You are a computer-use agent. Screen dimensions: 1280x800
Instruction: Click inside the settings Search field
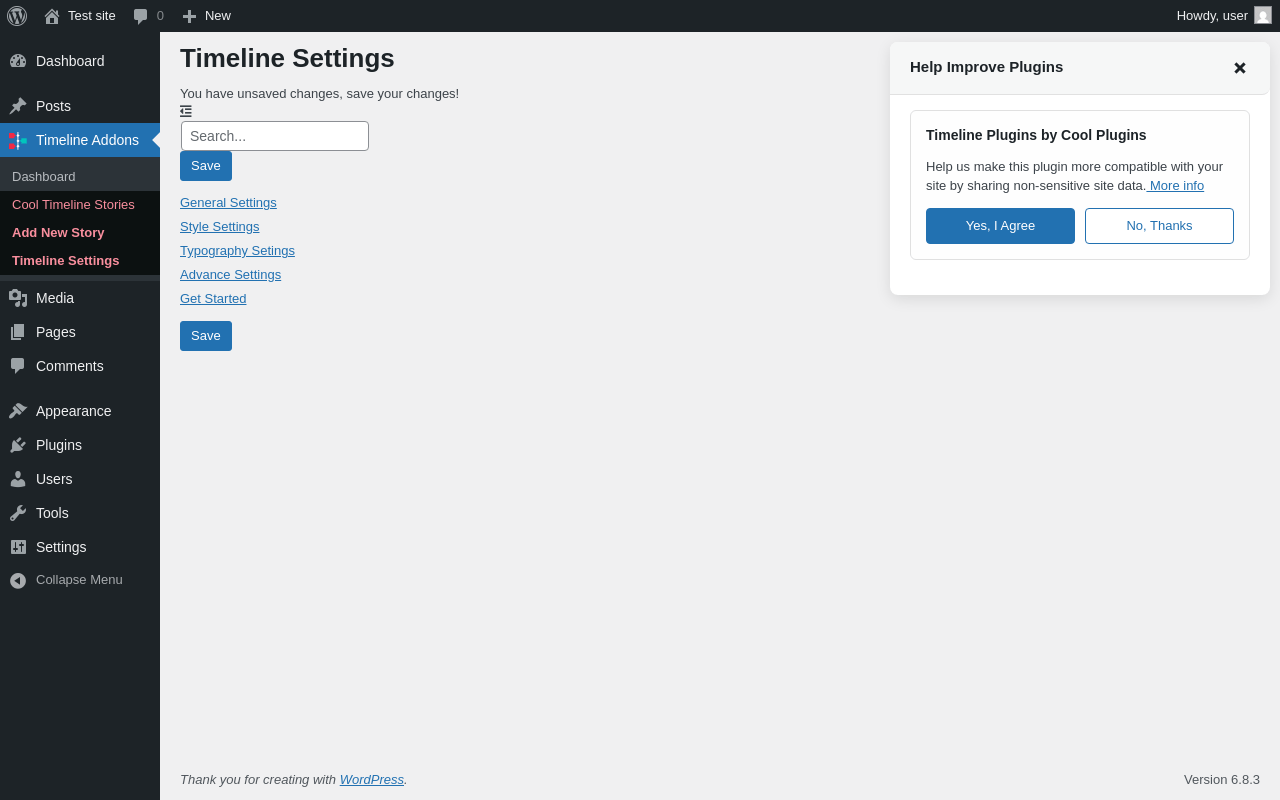click(x=275, y=136)
